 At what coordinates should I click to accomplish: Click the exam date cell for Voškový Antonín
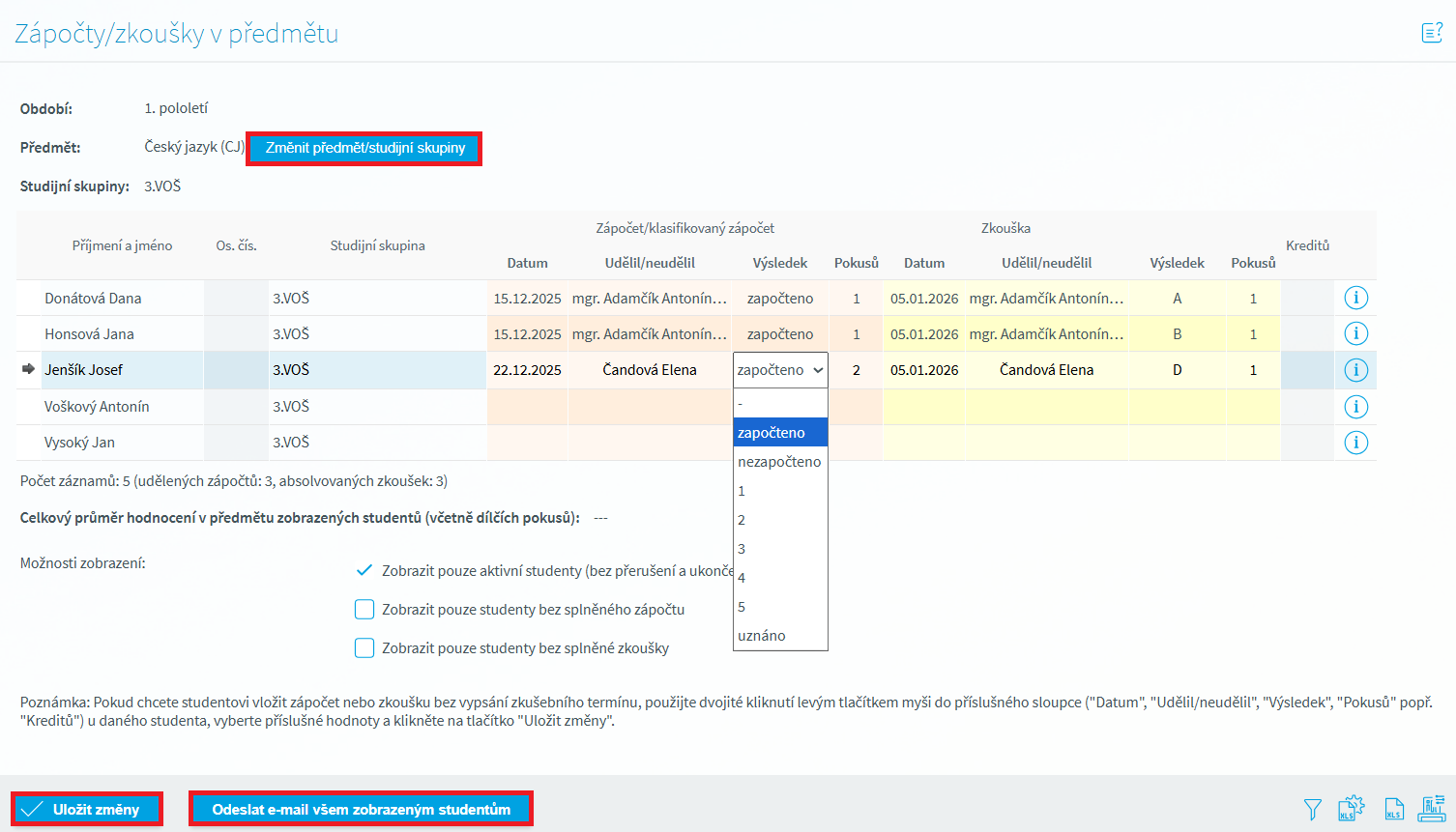[923, 407]
